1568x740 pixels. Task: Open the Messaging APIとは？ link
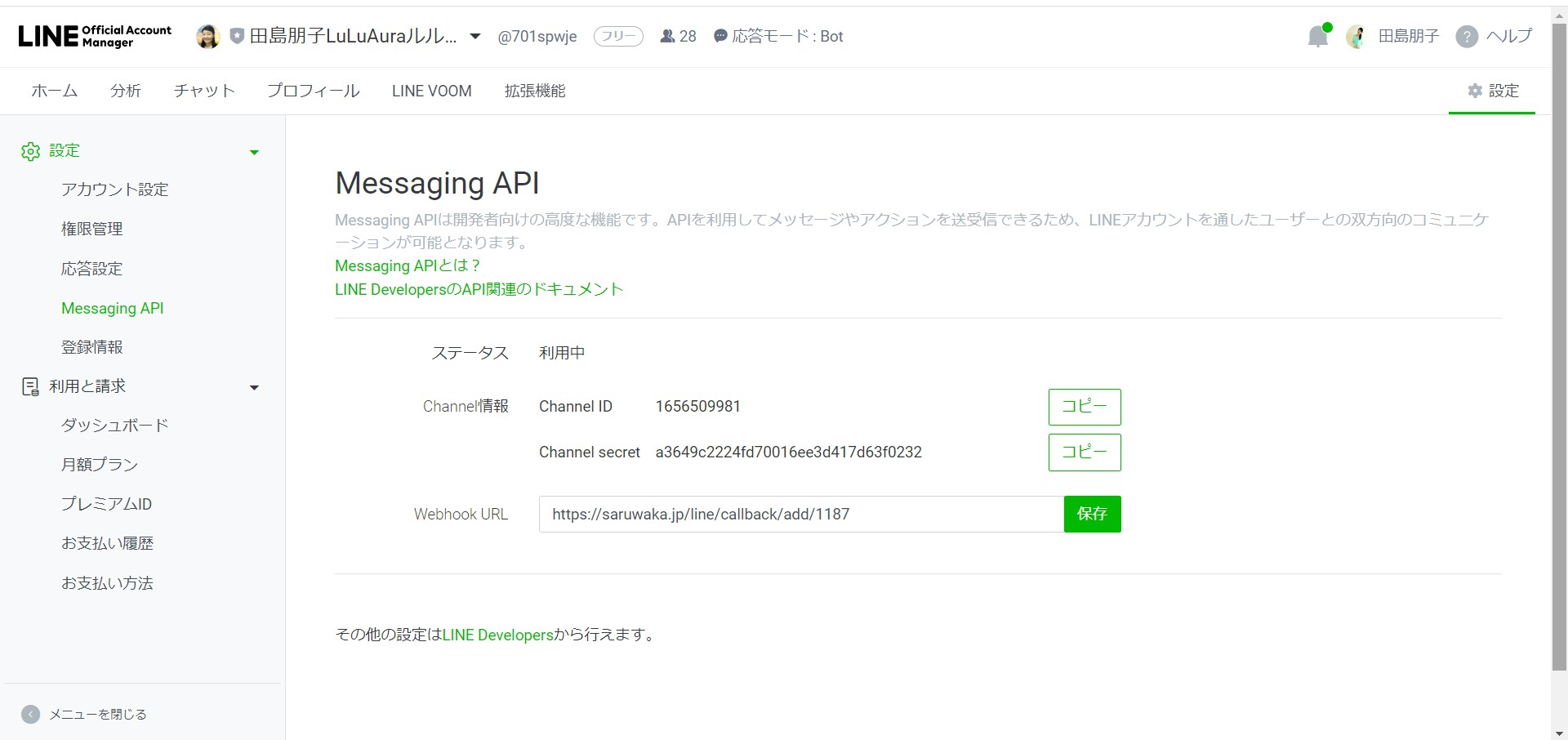pos(408,265)
